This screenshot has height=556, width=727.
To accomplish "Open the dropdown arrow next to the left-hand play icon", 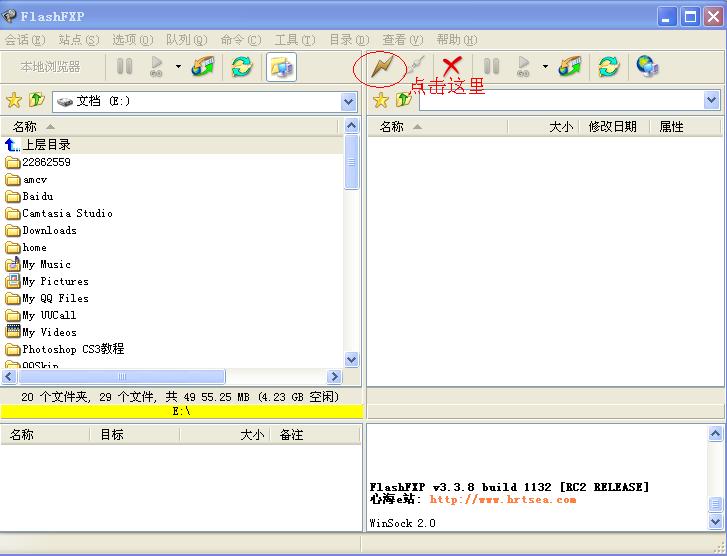I will (x=178, y=67).
